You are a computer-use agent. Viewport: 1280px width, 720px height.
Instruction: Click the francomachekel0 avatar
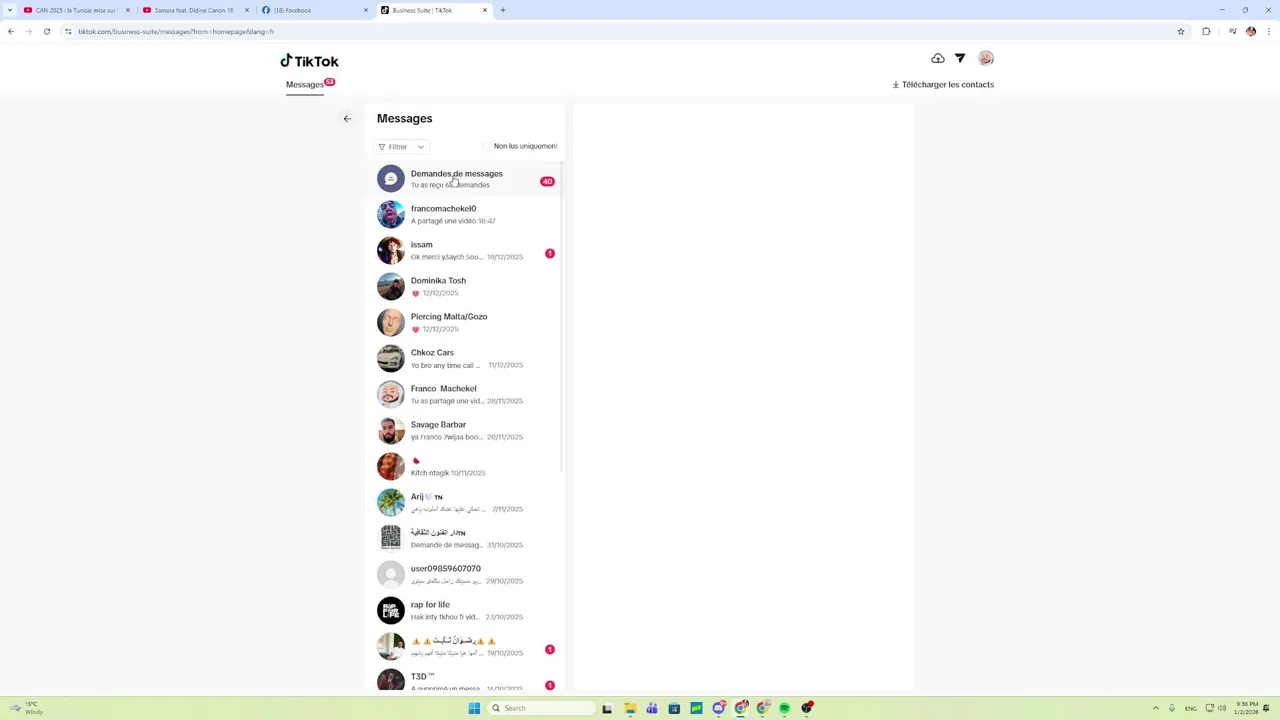[391, 214]
